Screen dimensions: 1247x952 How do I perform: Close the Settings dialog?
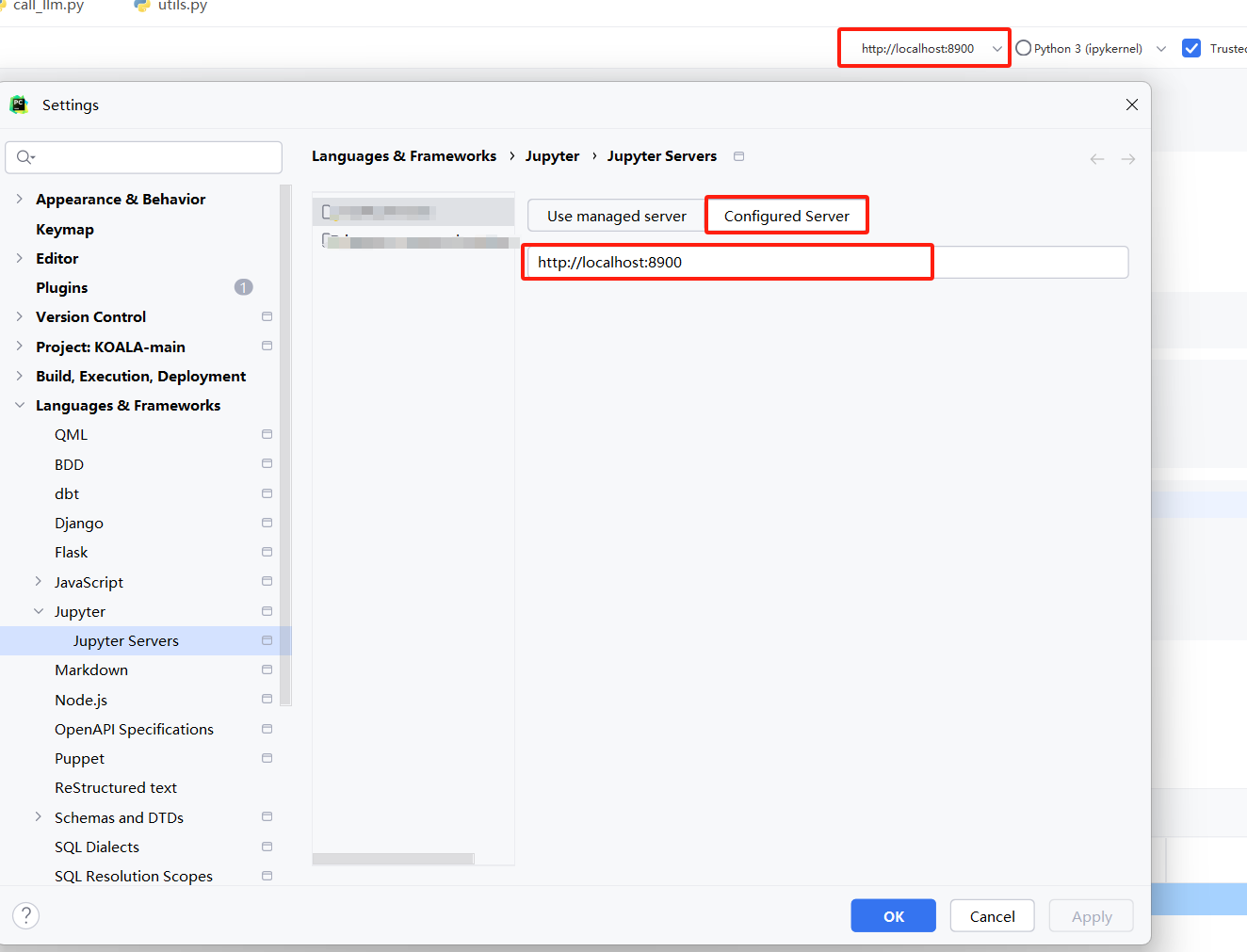[1132, 105]
